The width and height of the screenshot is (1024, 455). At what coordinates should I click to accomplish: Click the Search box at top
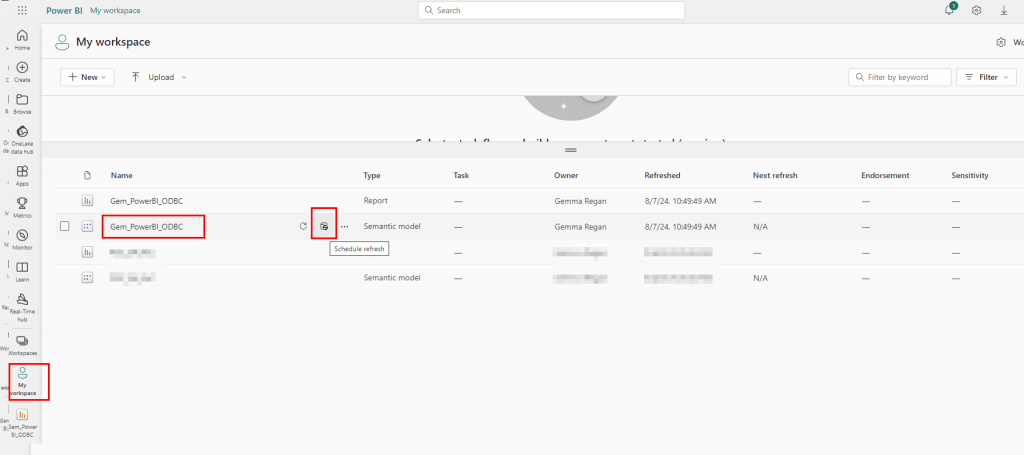pyautogui.click(x=551, y=10)
